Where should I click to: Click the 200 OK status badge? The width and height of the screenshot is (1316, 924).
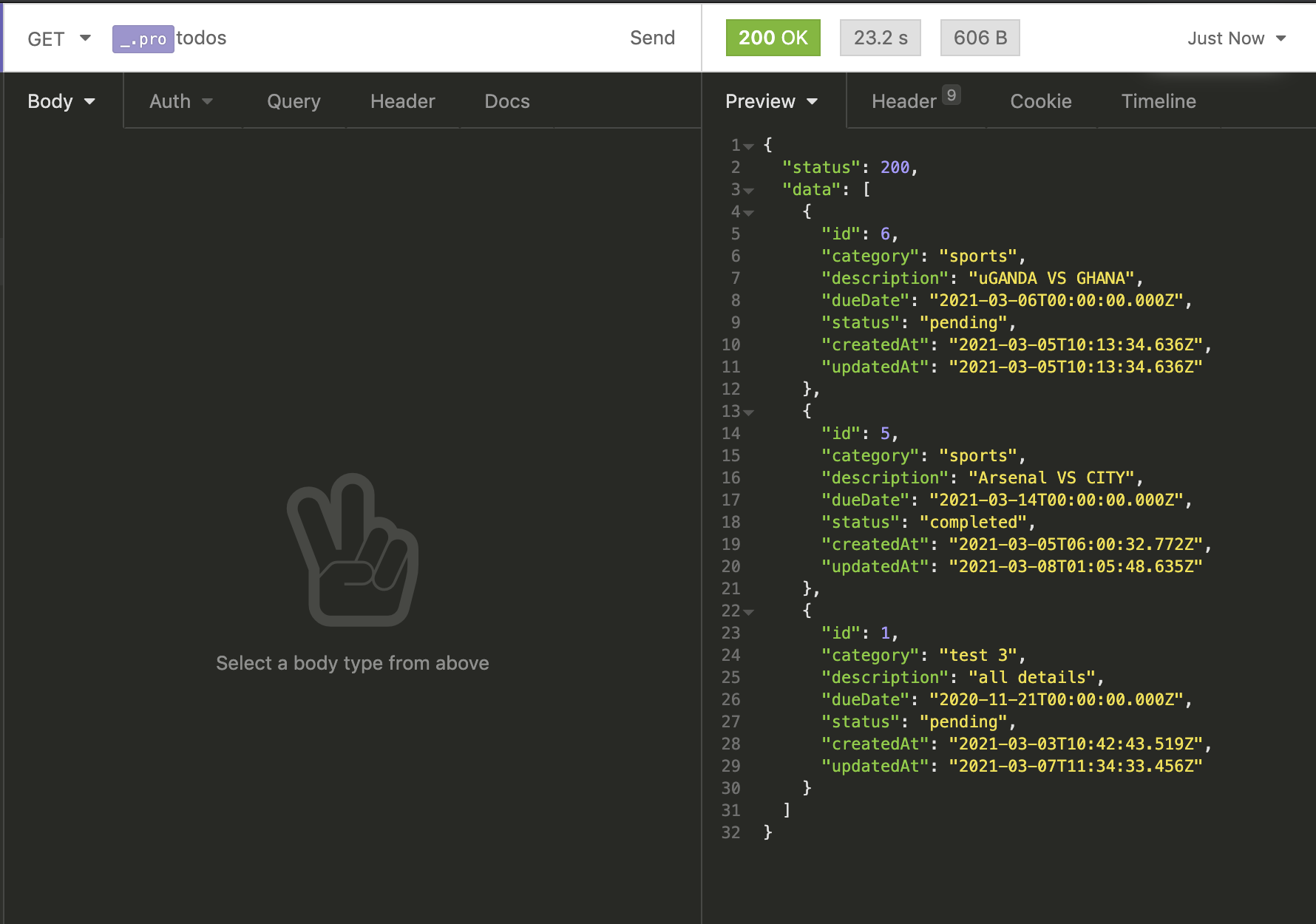[773, 38]
